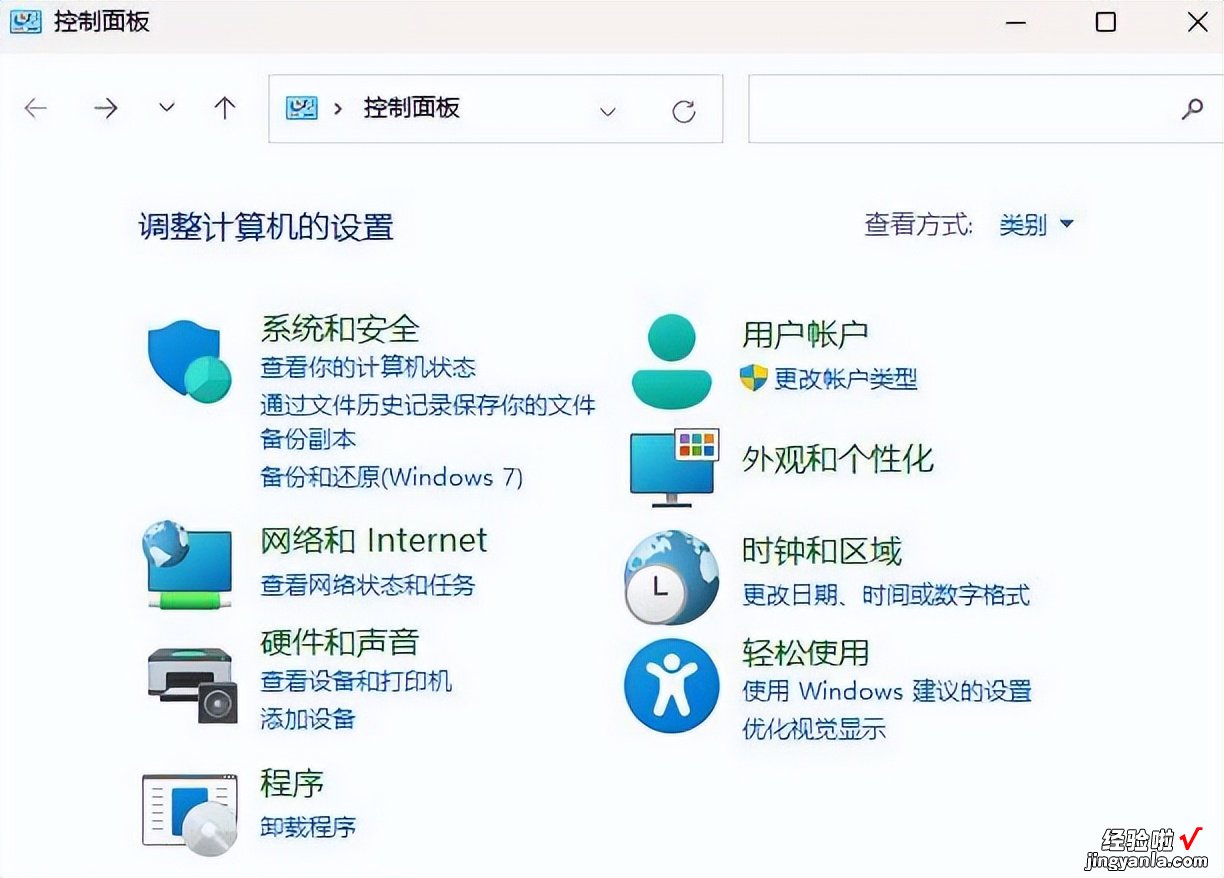Open 网络和 Internet category link
This screenshot has height=878, width=1224.
(374, 541)
